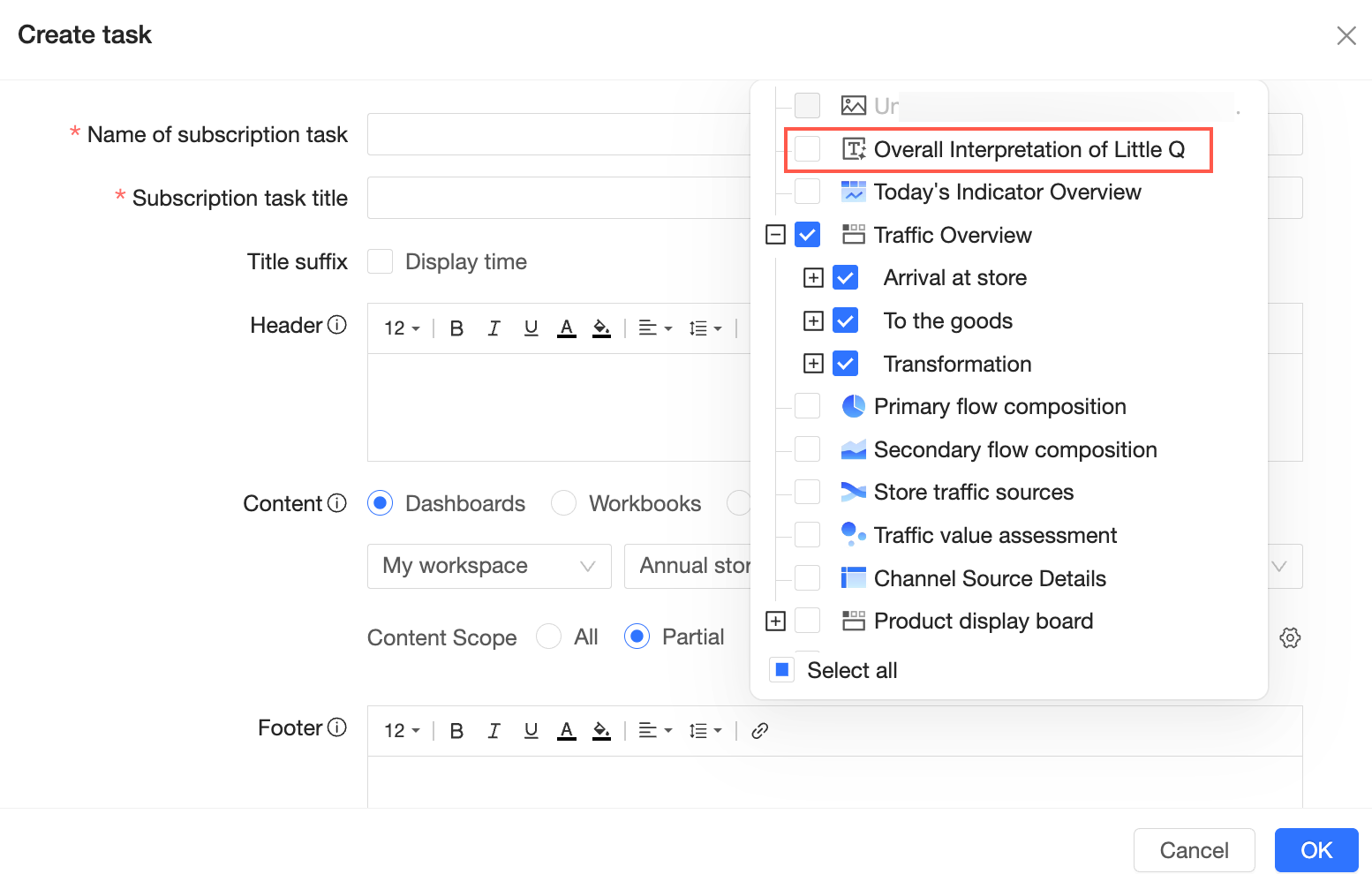This screenshot has width=1372, height=874.
Task: Click the Product display board icon
Action: [x=854, y=621]
